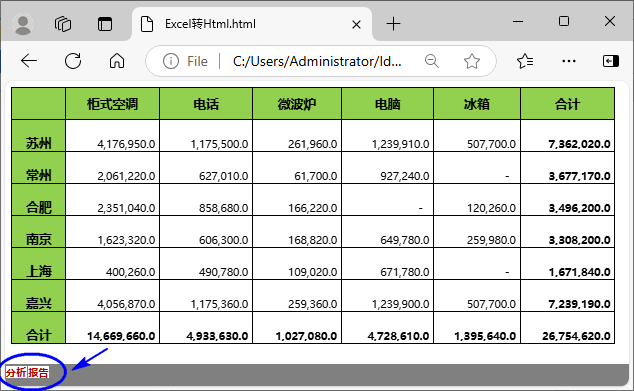Refresh the current page

tap(73, 61)
